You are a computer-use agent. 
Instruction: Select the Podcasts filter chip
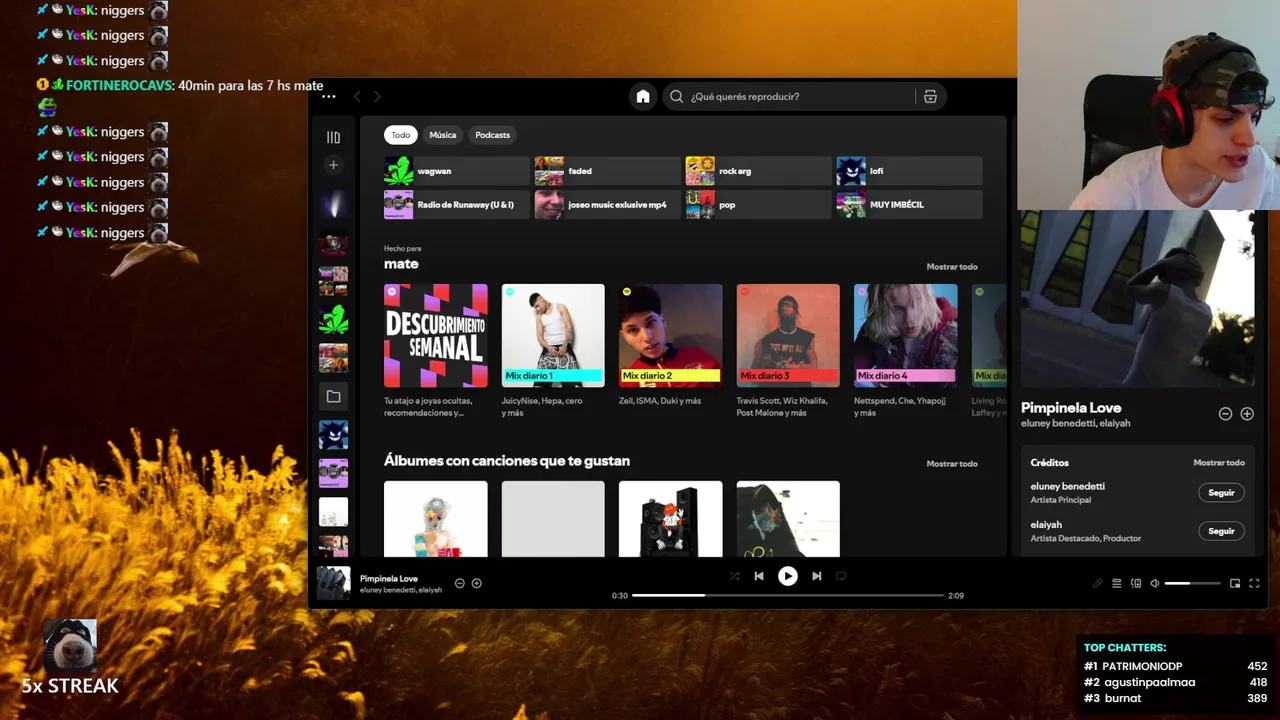(x=493, y=135)
